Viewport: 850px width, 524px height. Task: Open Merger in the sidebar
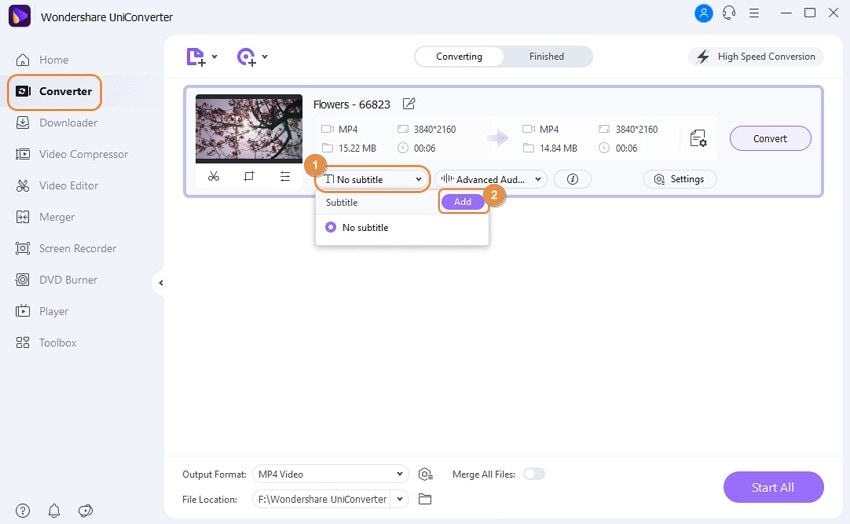(x=45, y=217)
